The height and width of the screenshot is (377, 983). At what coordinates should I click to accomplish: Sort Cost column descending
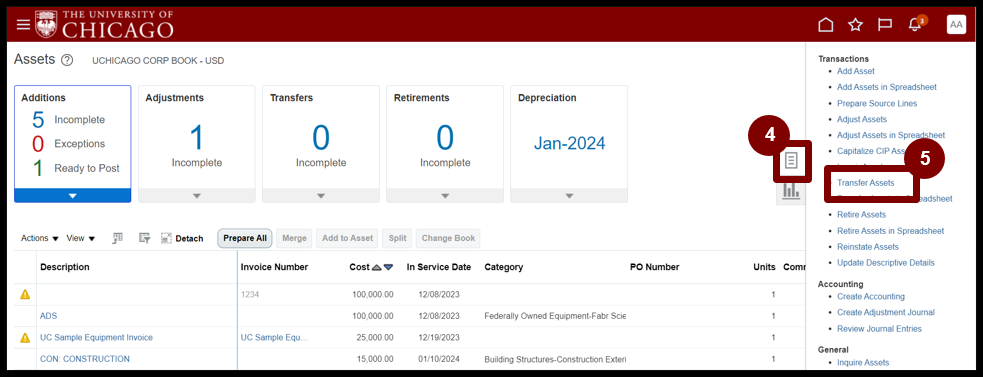click(x=388, y=267)
